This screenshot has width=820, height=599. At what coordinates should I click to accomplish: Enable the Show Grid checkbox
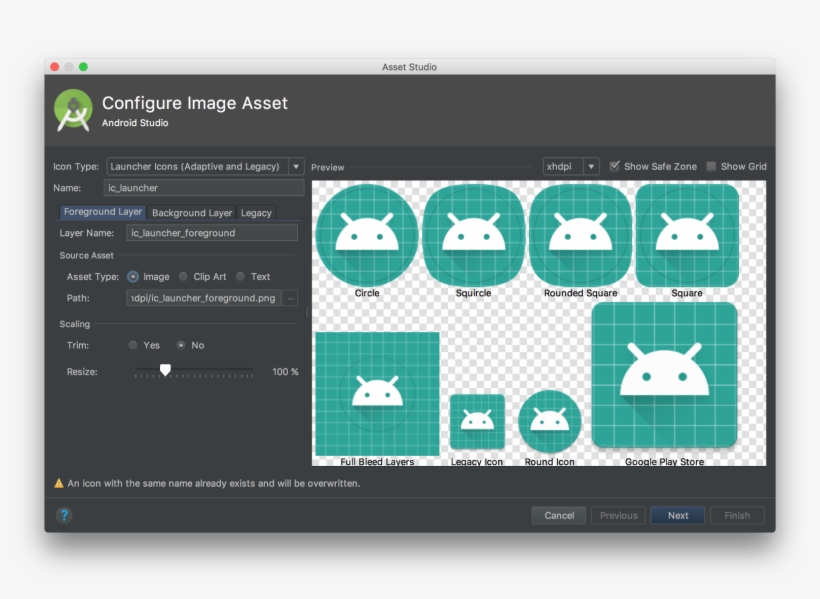710,166
